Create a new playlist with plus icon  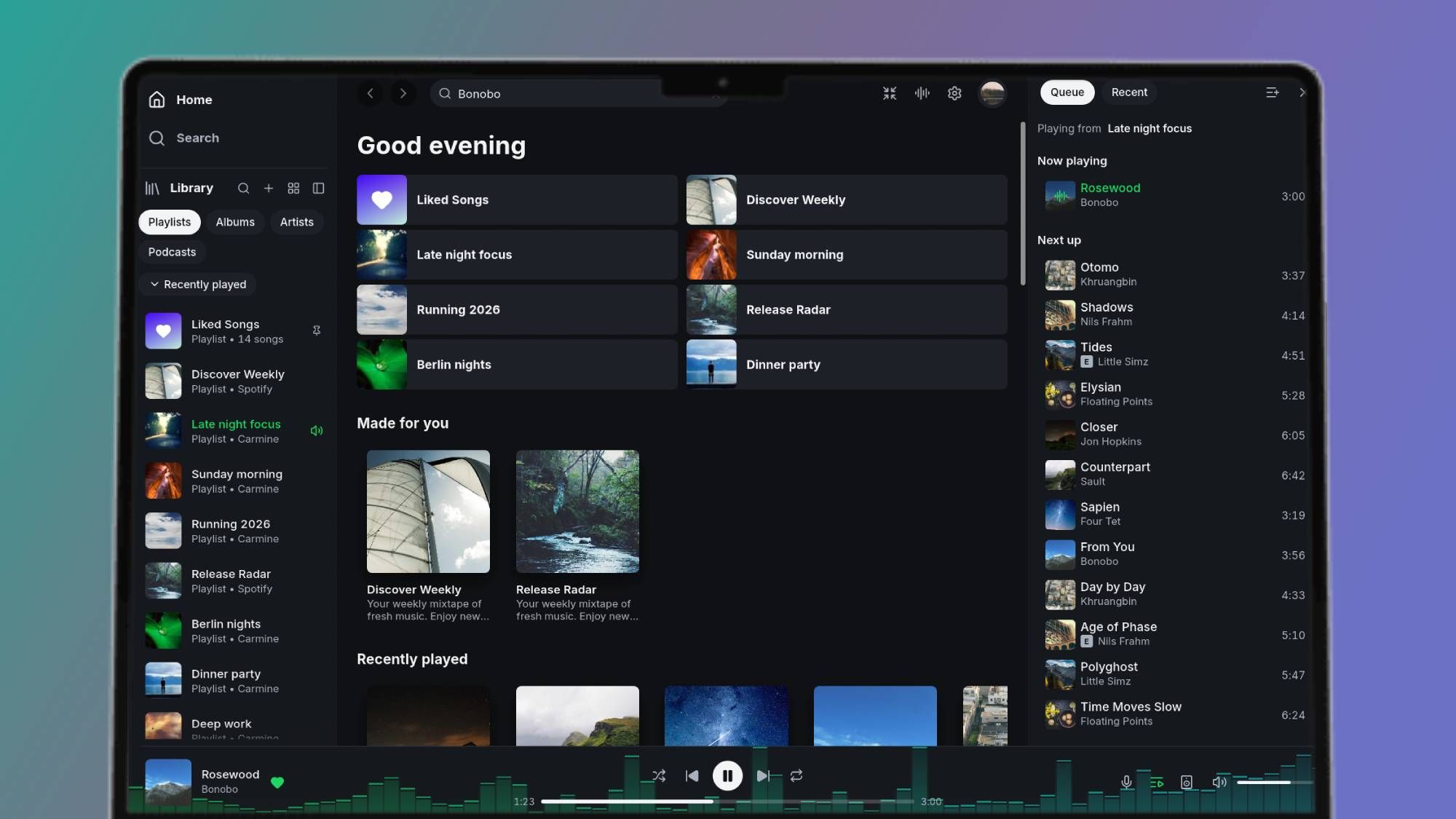point(269,189)
